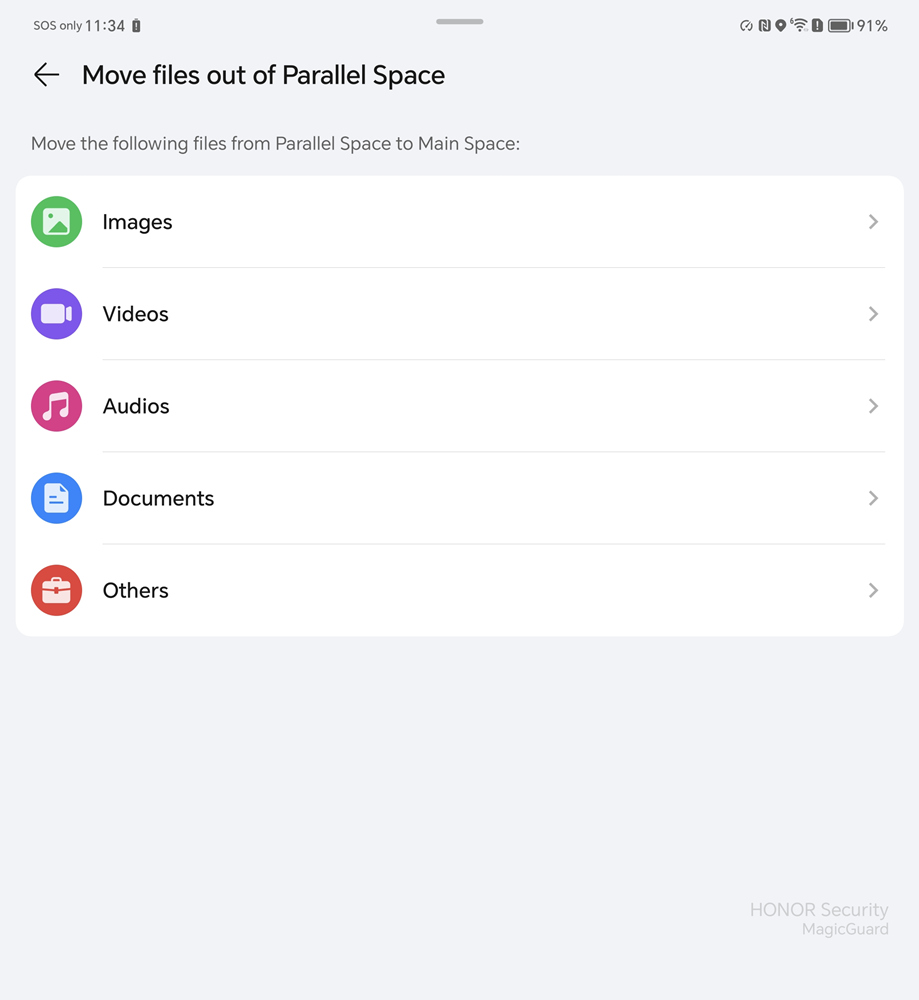Tap the green Images icon
919x1000 pixels.
57,221
